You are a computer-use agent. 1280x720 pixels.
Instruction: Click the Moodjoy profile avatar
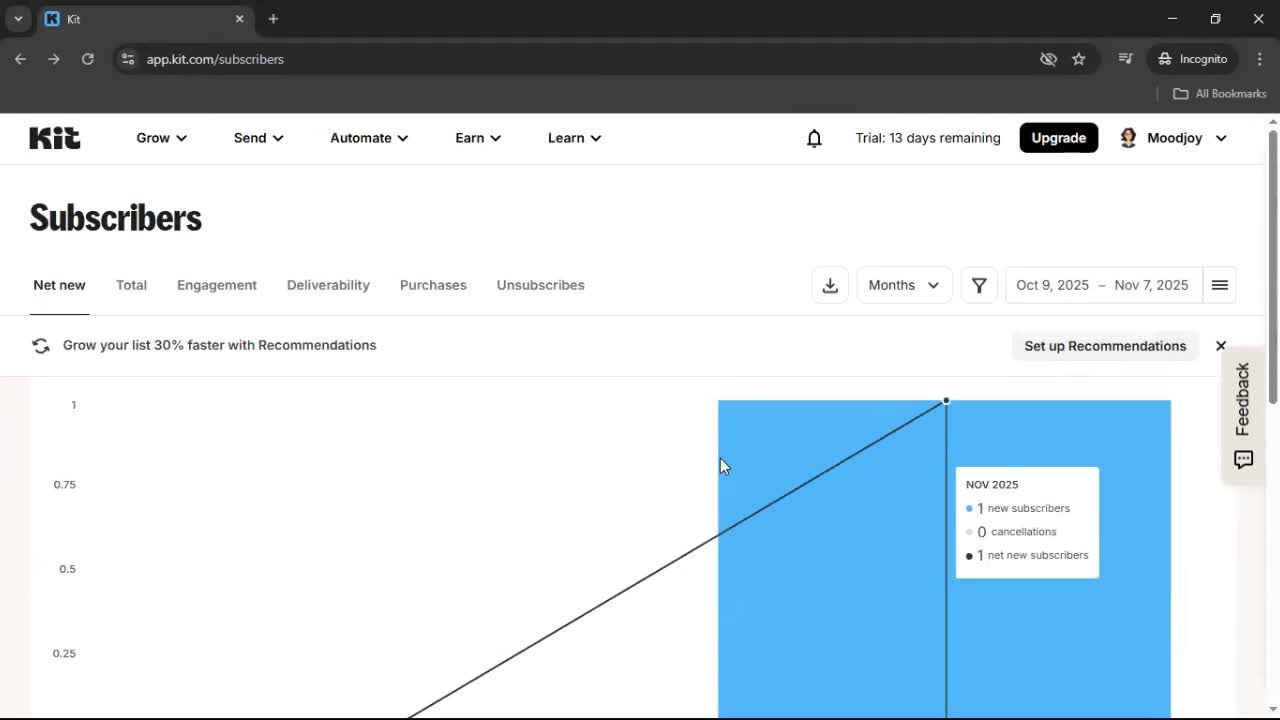(1128, 138)
